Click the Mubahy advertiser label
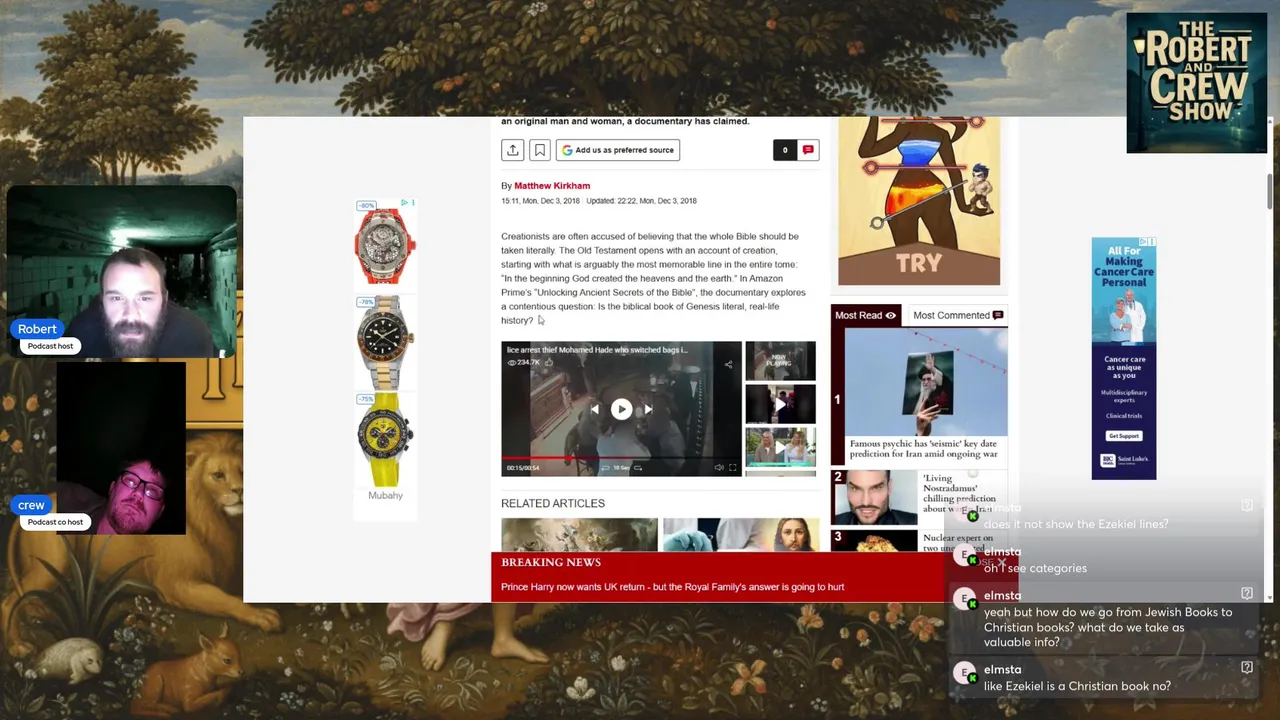The image size is (1280, 720). coord(385,495)
